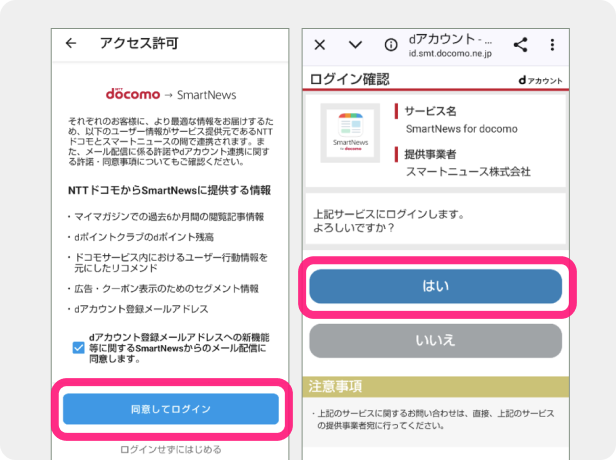Tap the 同意してログイン button
616x460 pixels.
171,409
